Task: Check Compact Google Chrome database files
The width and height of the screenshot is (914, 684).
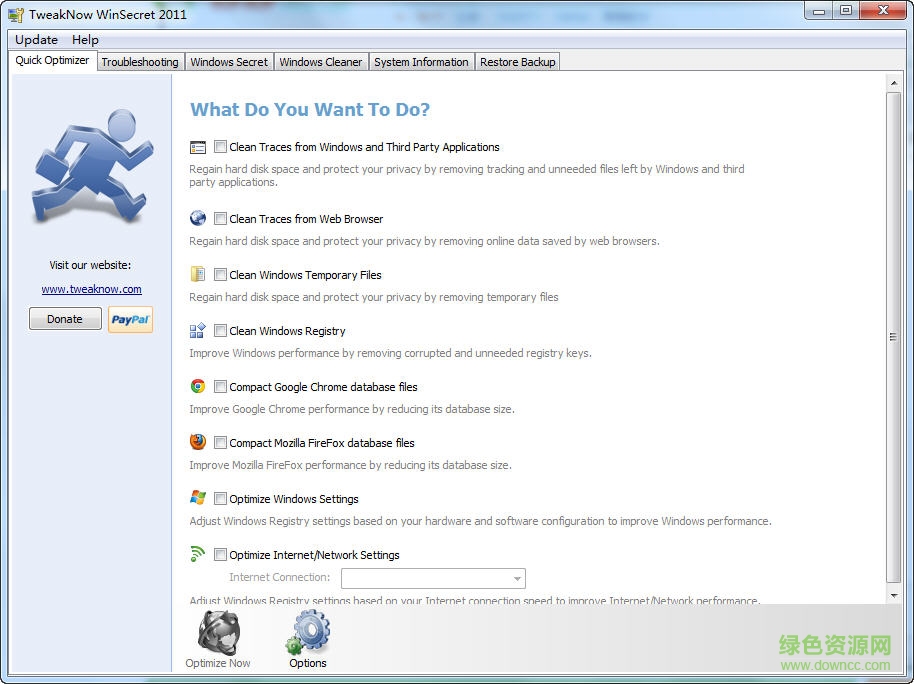Action: [221, 386]
